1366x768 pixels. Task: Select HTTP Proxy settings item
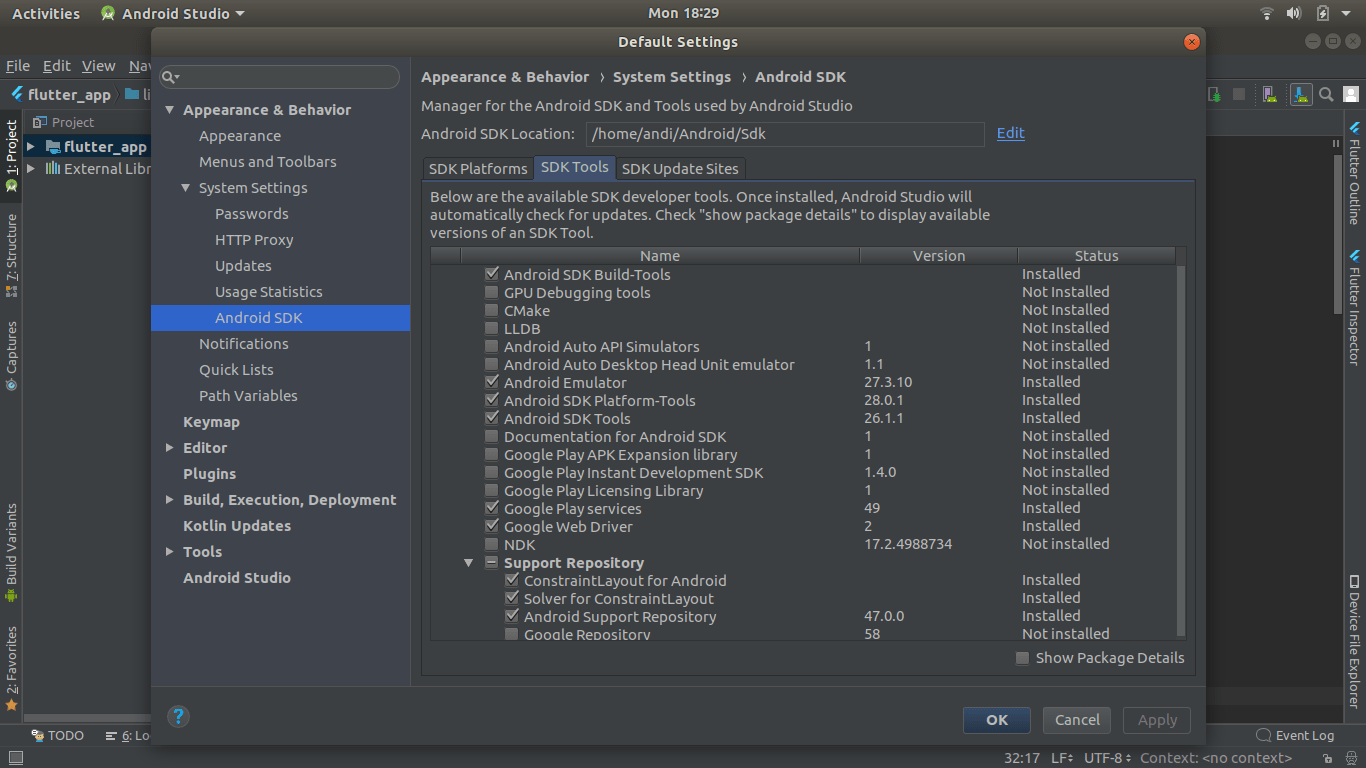click(x=254, y=240)
